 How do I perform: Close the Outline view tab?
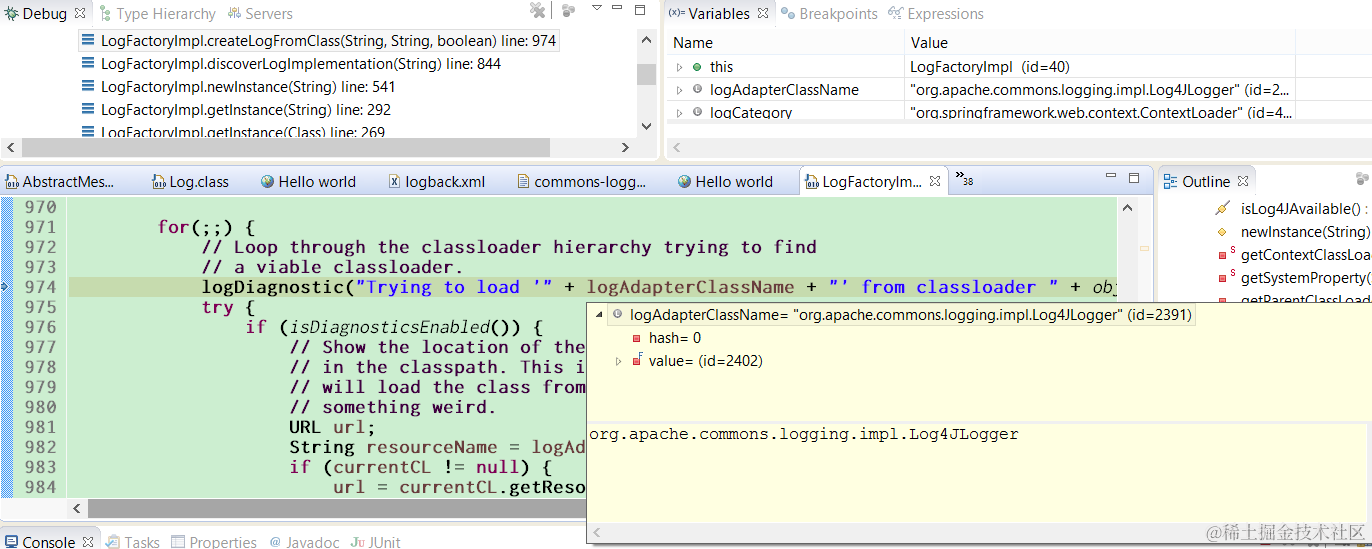1243,182
